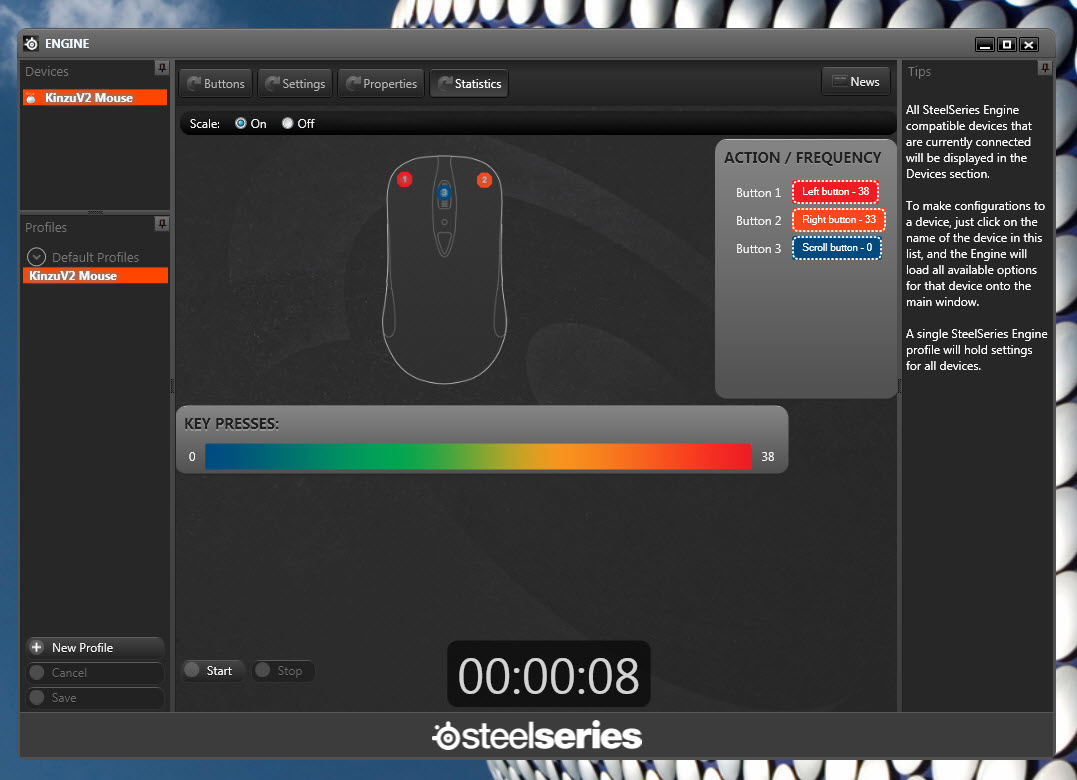Viewport: 1077px width, 780px height.
Task: Close the Engine window
Action: pos(1028,45)
